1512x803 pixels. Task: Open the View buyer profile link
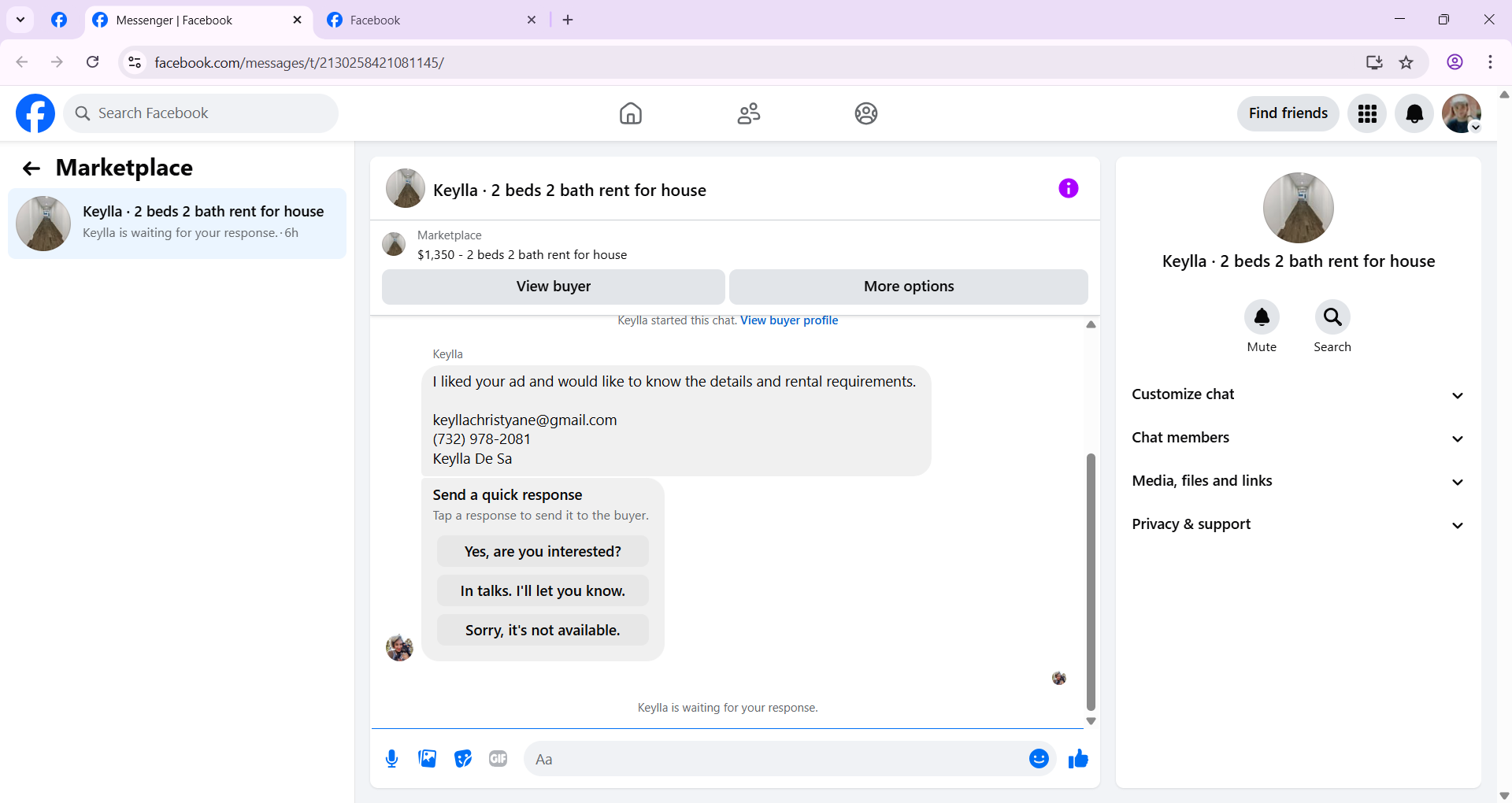pyautogui.click(x=789, y=320)
